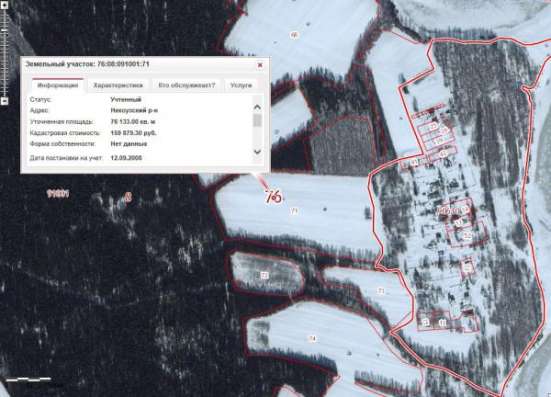Click the popup scroll down arrow
The width and height of the screenshot is (551, 397).
[x=258, y=151]
